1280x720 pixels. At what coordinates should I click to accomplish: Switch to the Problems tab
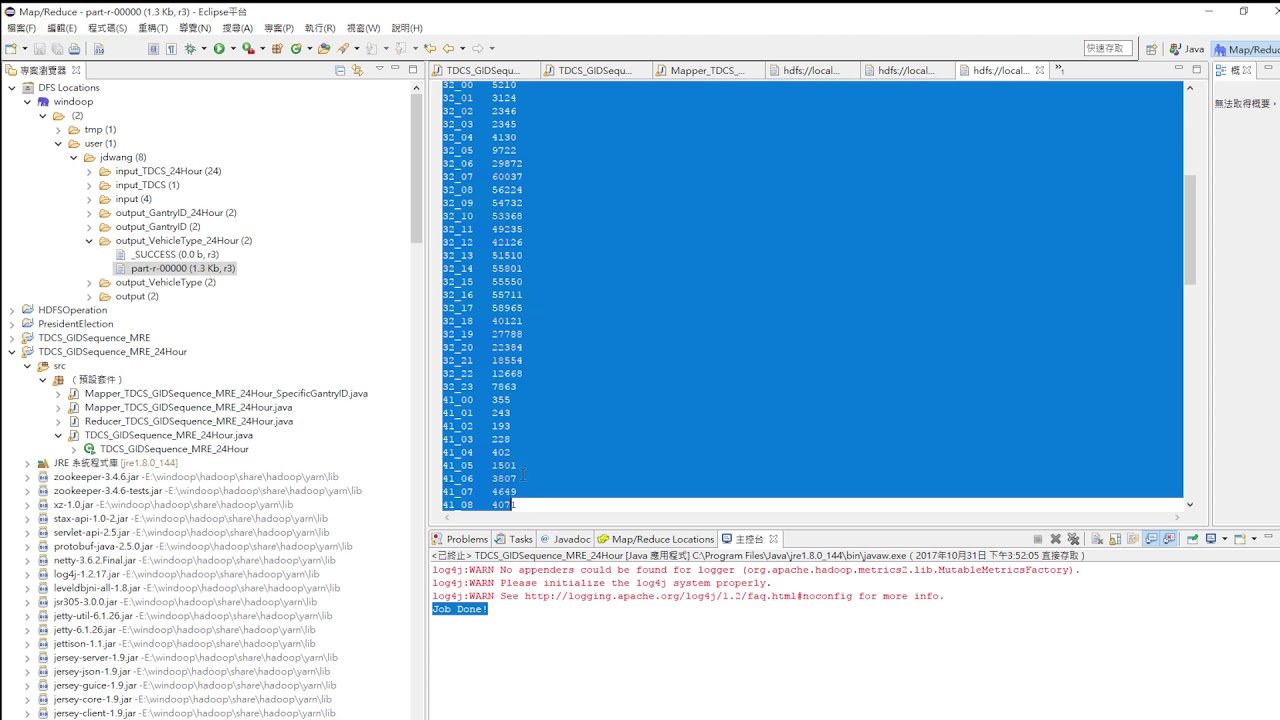460,539
